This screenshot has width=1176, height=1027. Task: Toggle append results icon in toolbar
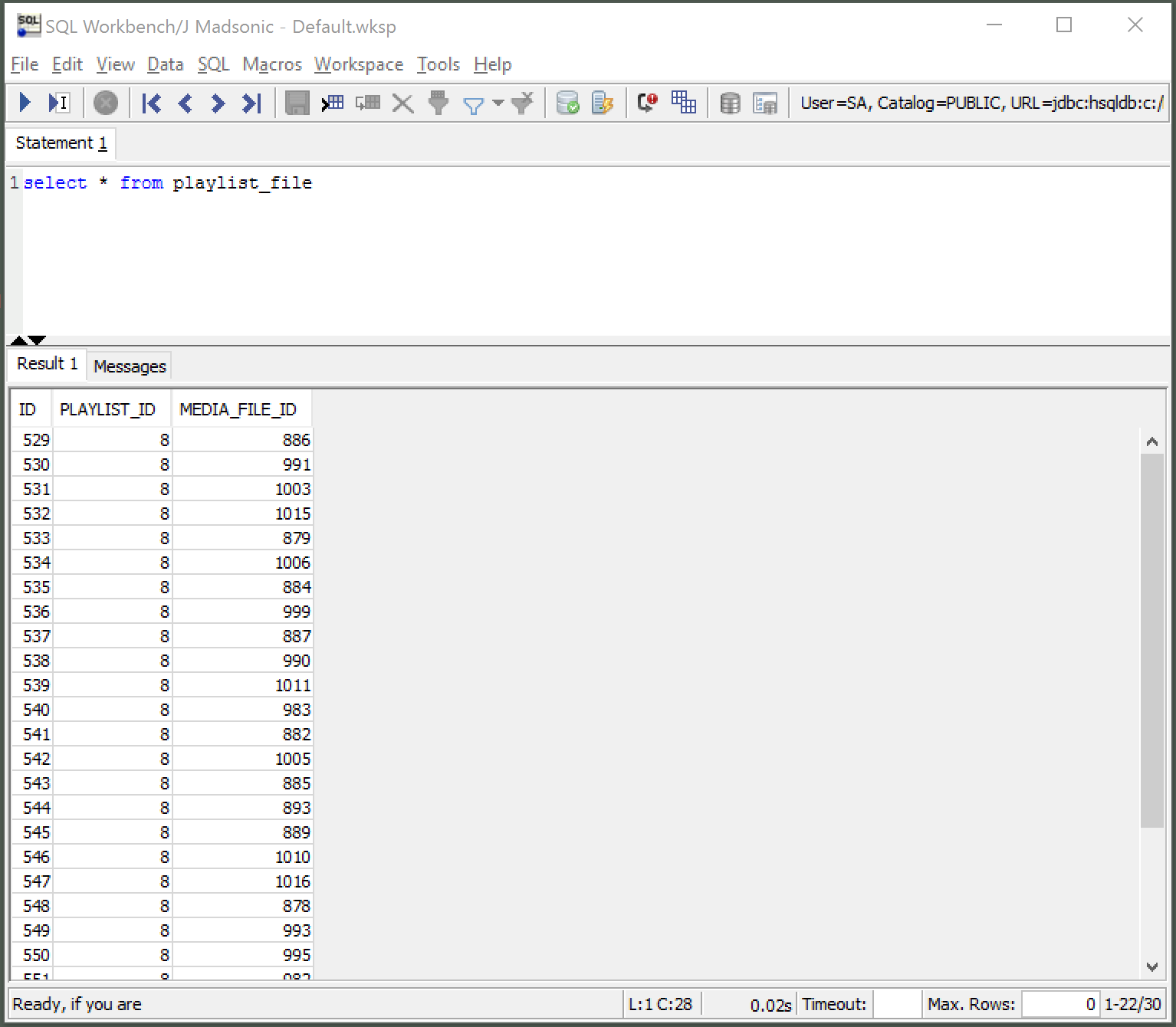(x=683, y=103)
